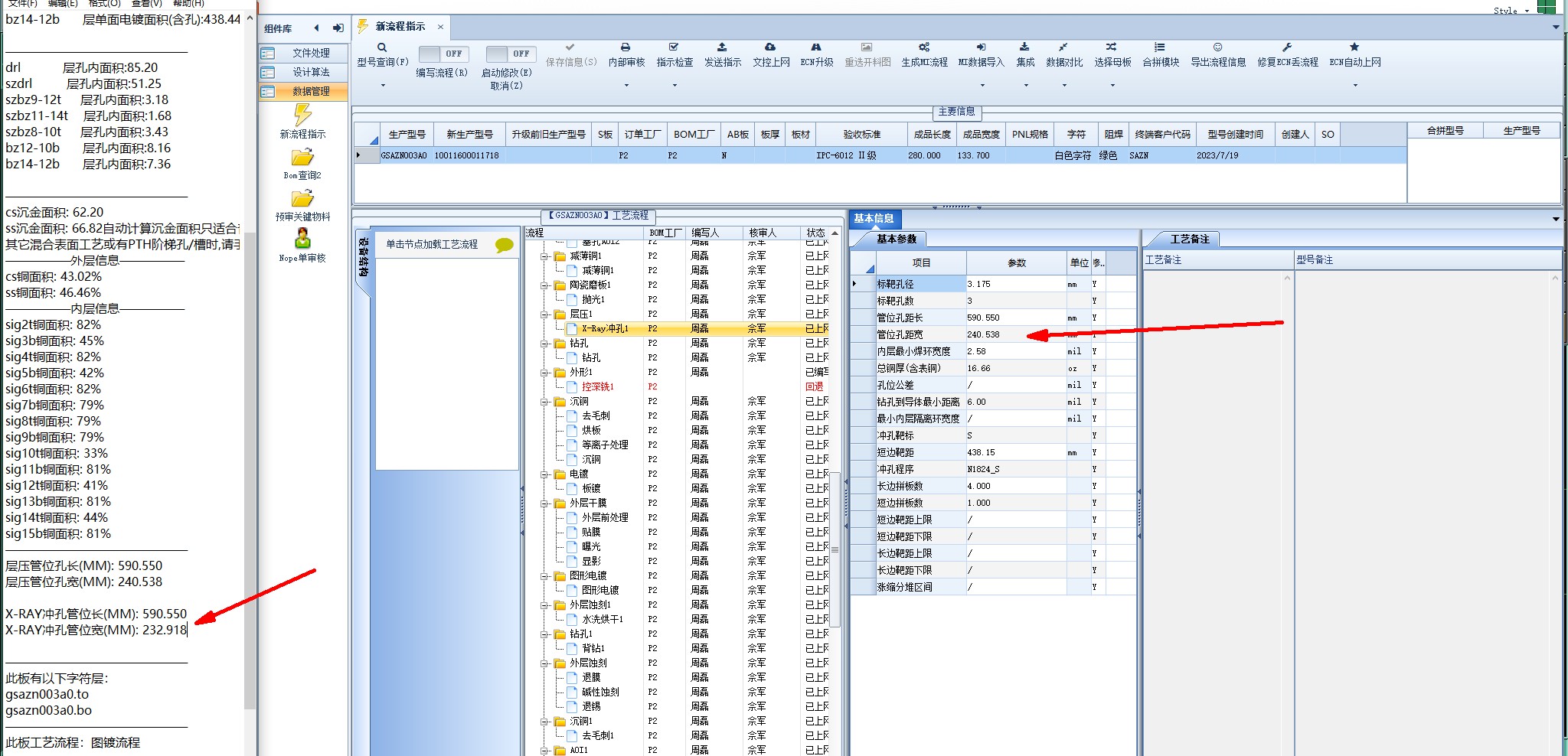
Task: Click 单击节点加载工艺流程 header
Action: (432, 245)
